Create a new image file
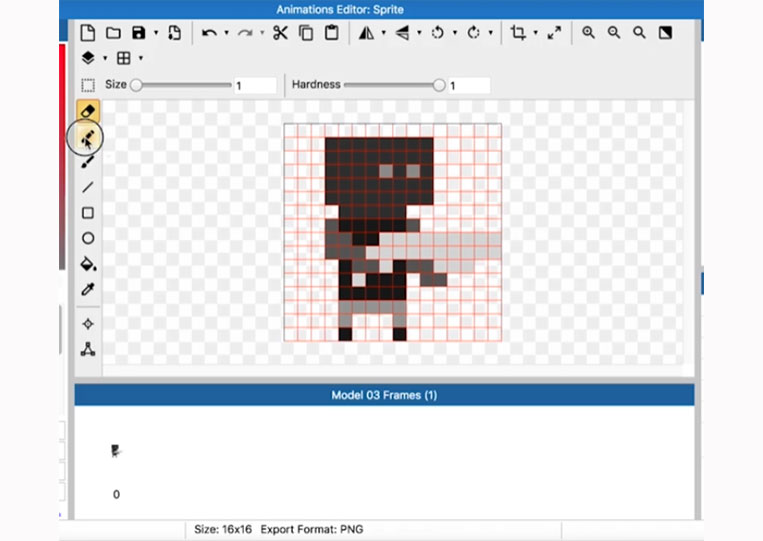The width and height of the screenshot is (763, 541). [88, 33]
